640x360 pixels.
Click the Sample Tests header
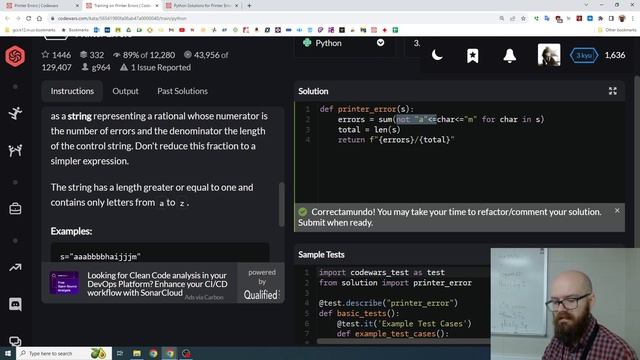click(321, 255)
